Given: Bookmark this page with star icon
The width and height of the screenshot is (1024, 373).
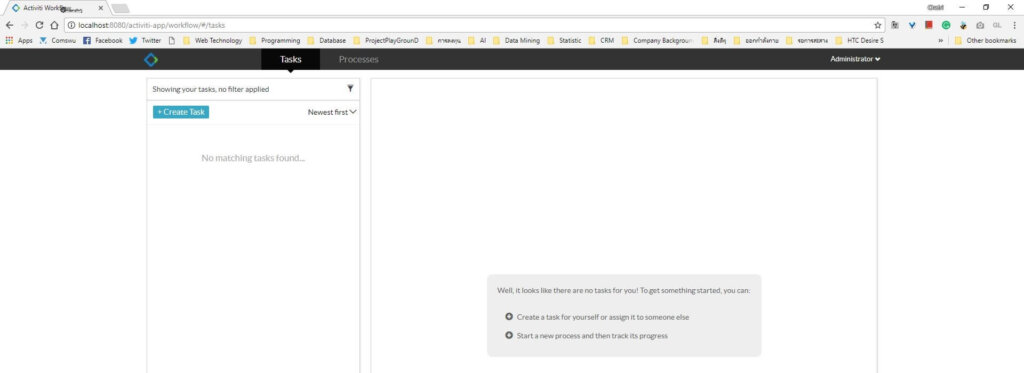Looking at the screenshot, I should point(878,25).
